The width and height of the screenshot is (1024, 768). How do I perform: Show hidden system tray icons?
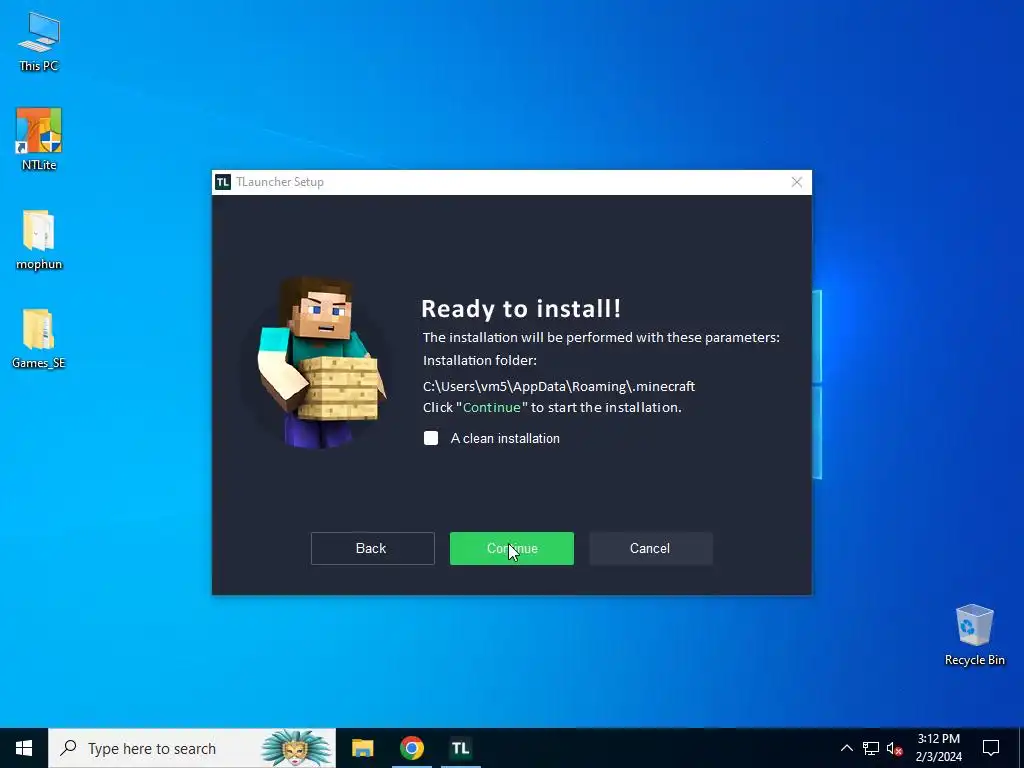(846, 748)
